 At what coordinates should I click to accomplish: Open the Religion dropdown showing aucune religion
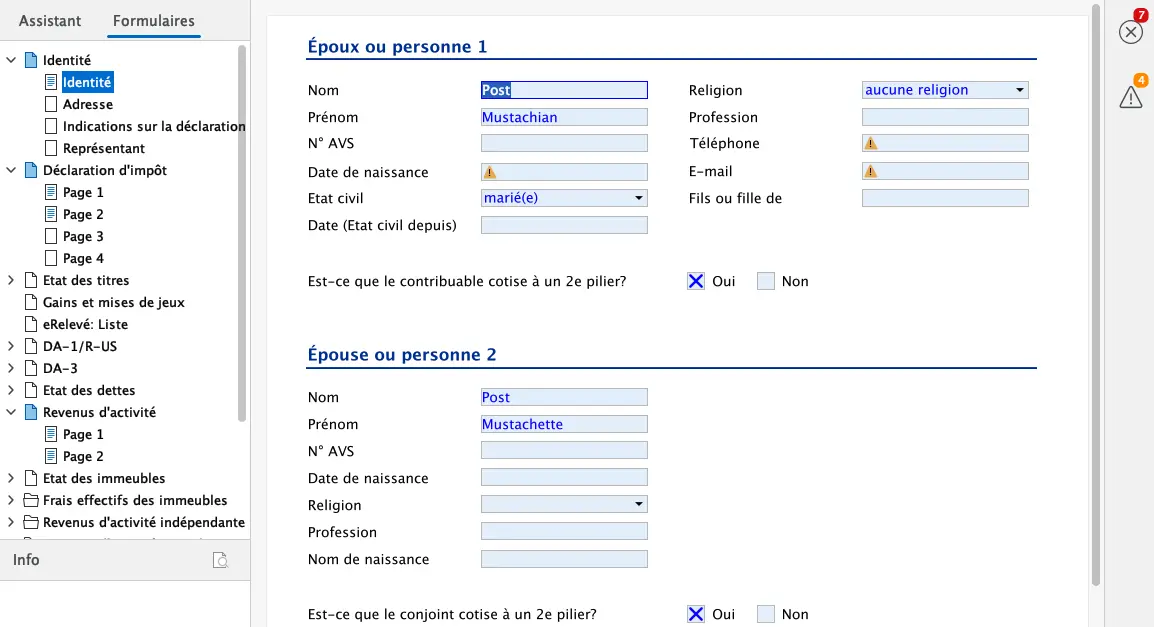tap(1020, 89)
